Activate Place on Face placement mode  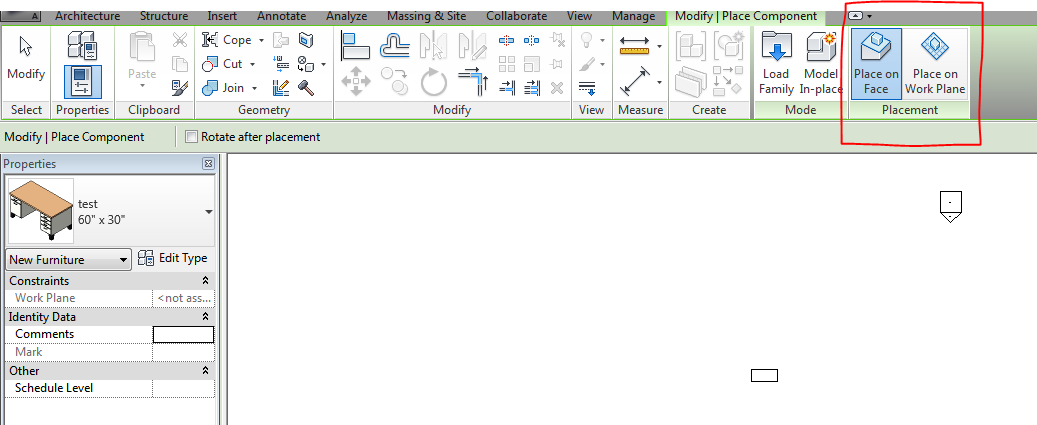point(876,64)
